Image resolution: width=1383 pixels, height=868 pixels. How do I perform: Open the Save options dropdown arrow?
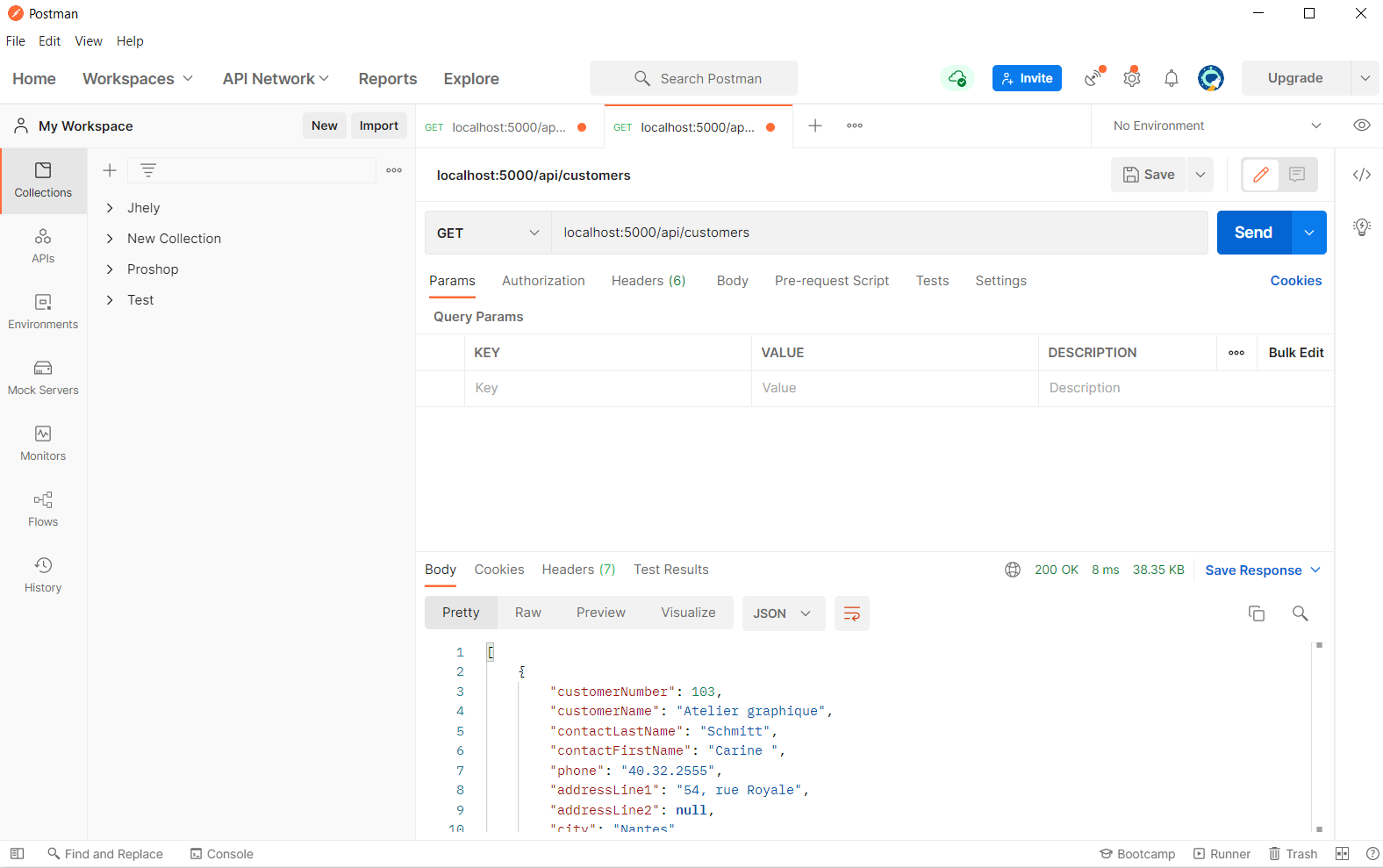click(1200, 175)
